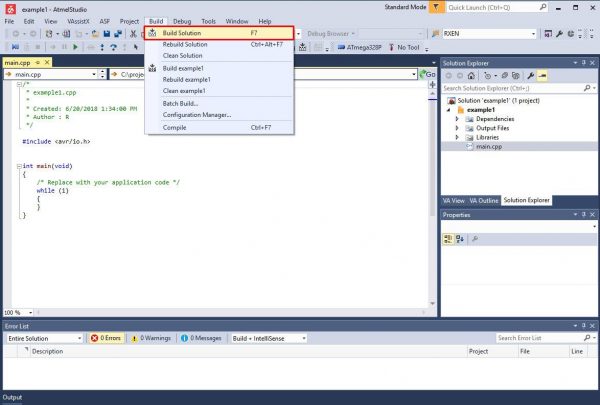Select Build example1 menu entry
600x405 pixels.
click(x=219, y=68)
